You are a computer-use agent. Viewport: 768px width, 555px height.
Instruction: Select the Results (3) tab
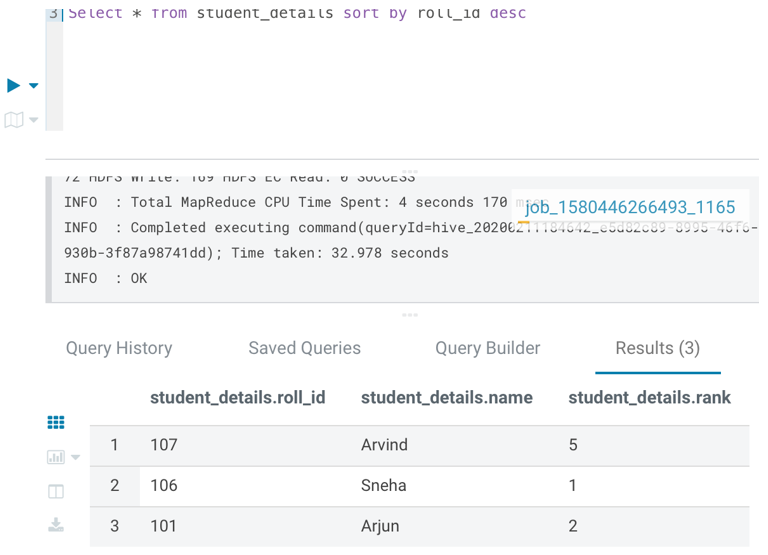tap(657, 348)
